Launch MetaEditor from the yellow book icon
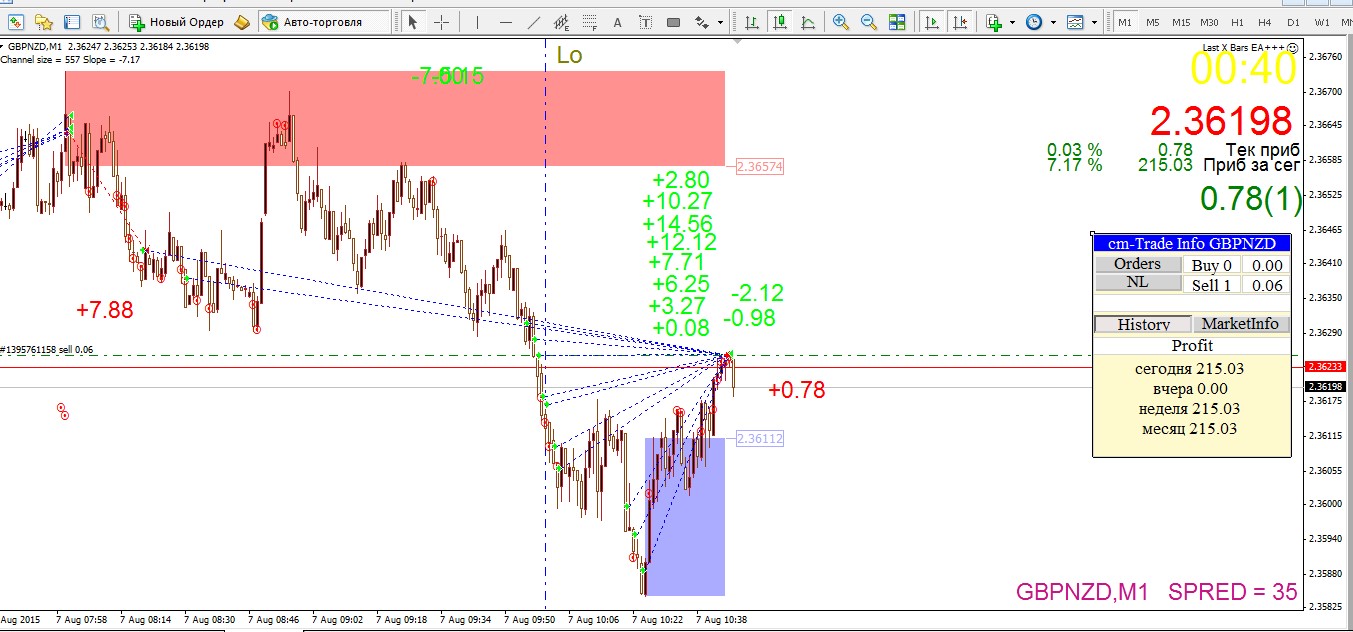1353x632 pixels. click(243, 21)
